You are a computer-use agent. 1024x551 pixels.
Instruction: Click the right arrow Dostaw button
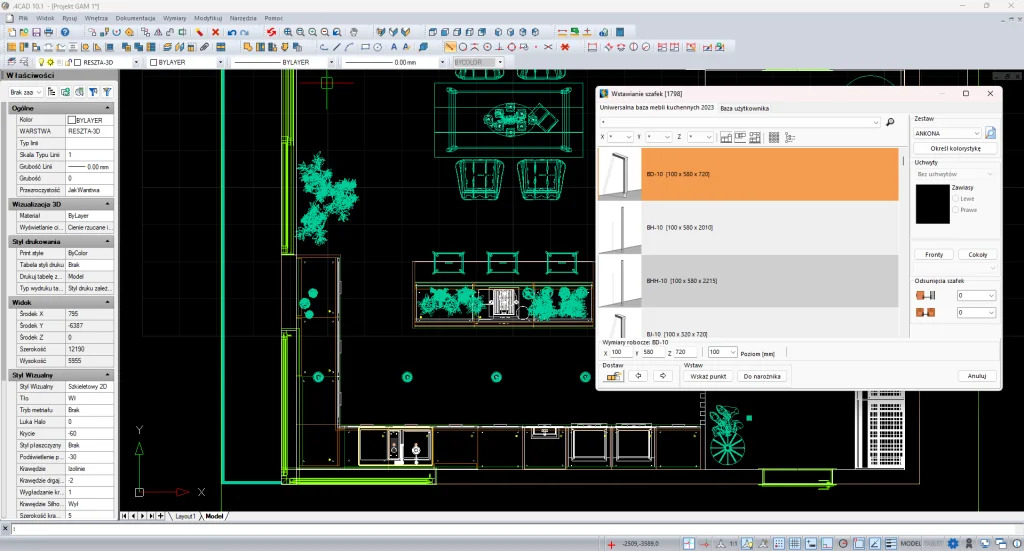point(662,376)
